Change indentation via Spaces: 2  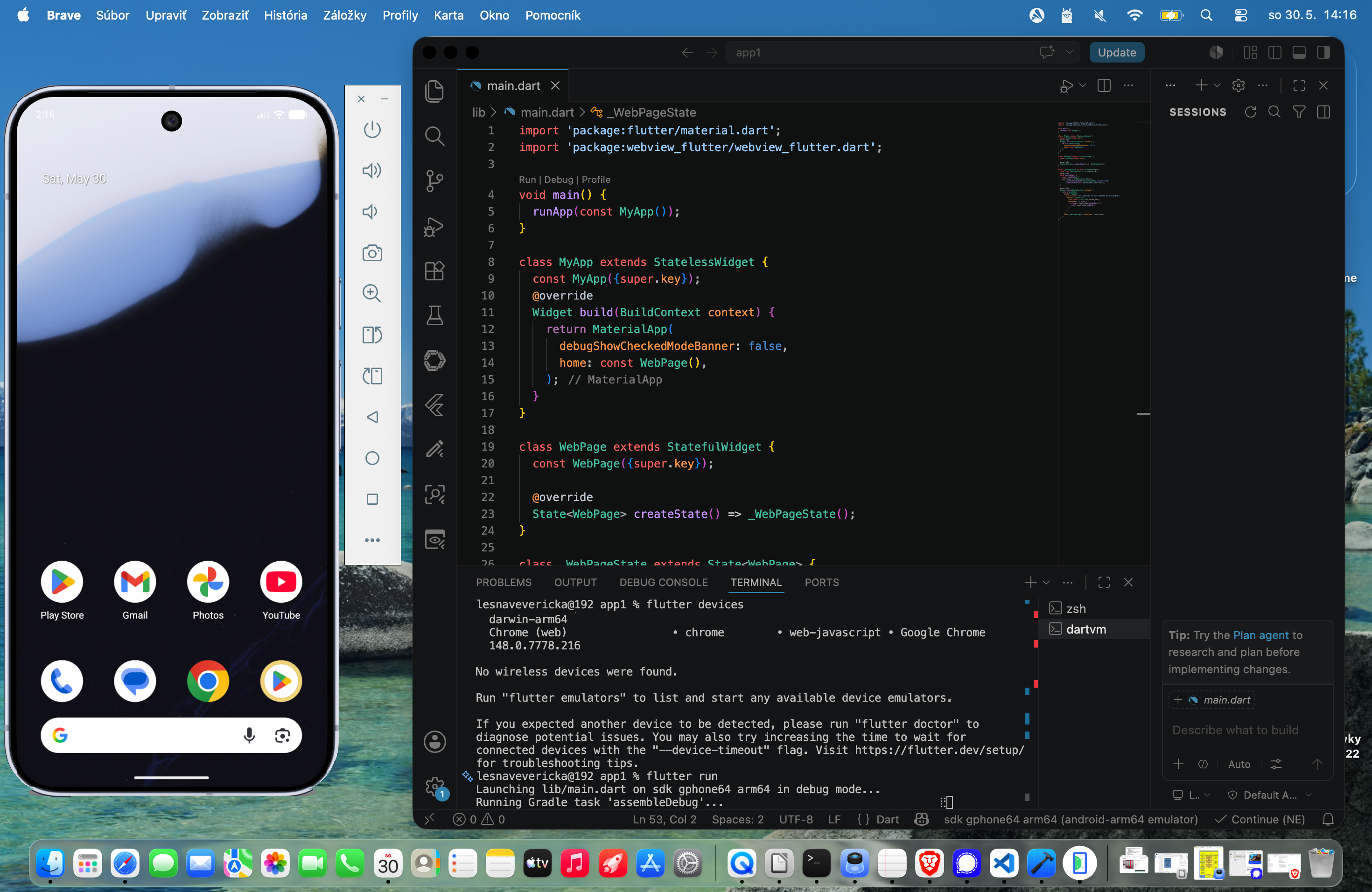pyautogui.click(x=737, y=819)
